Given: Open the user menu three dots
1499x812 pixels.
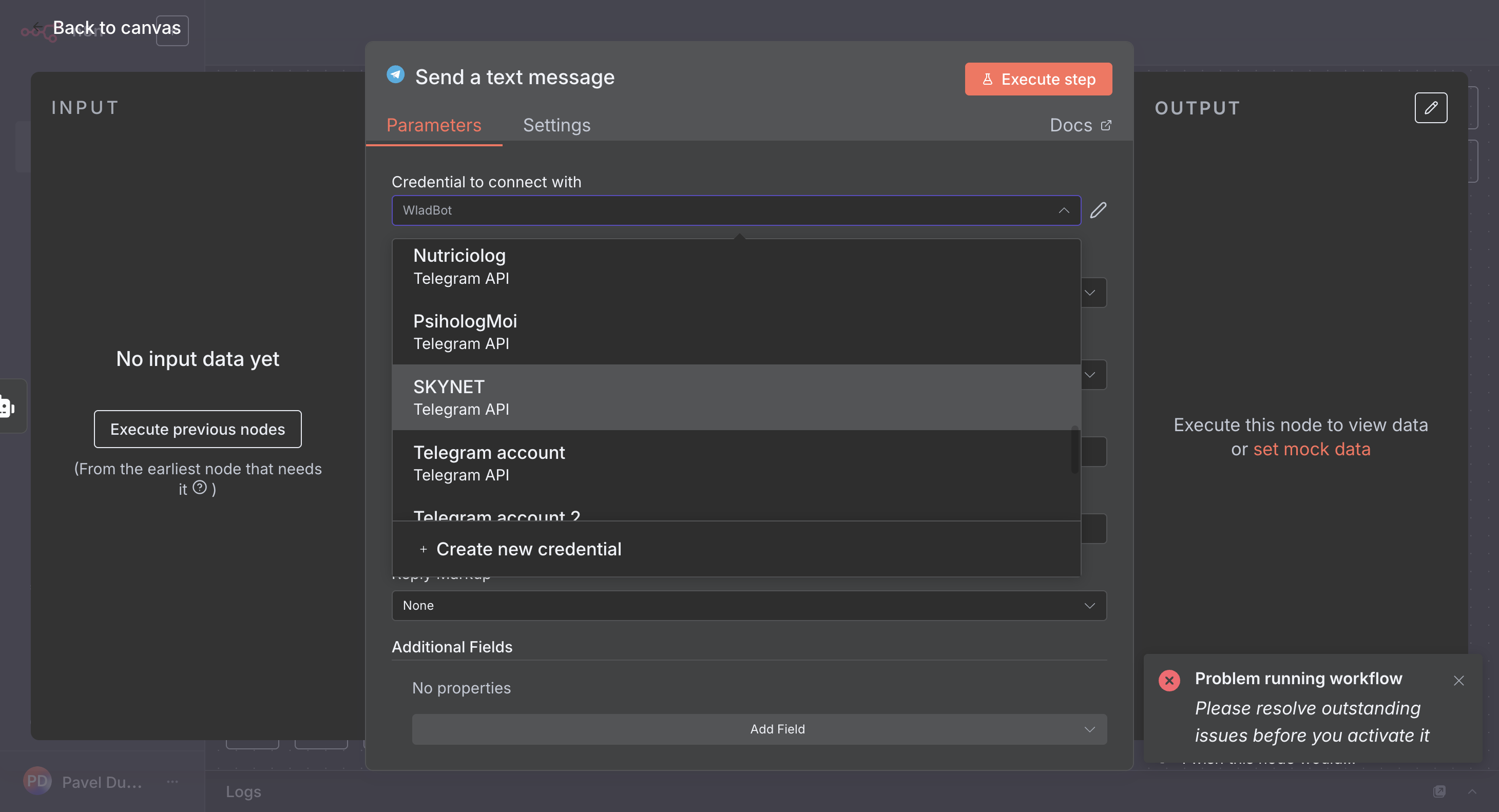Looking at the screenshot, I should click(x=172, y=781).
